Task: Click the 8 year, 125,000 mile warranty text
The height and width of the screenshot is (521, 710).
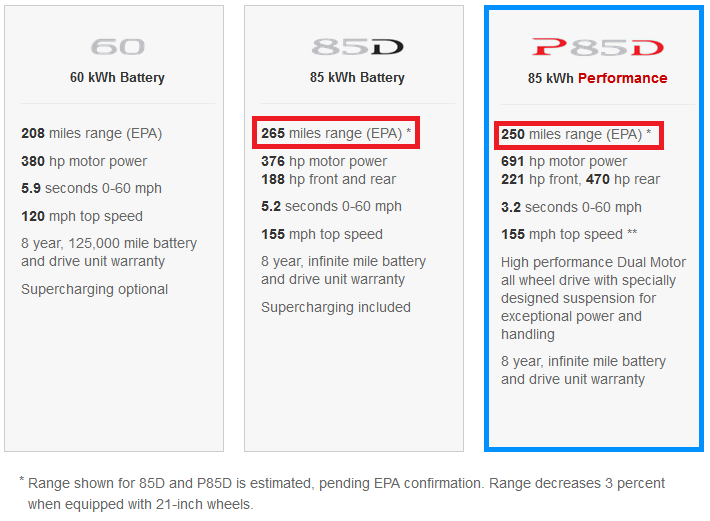Action: (x=109, y=252)
